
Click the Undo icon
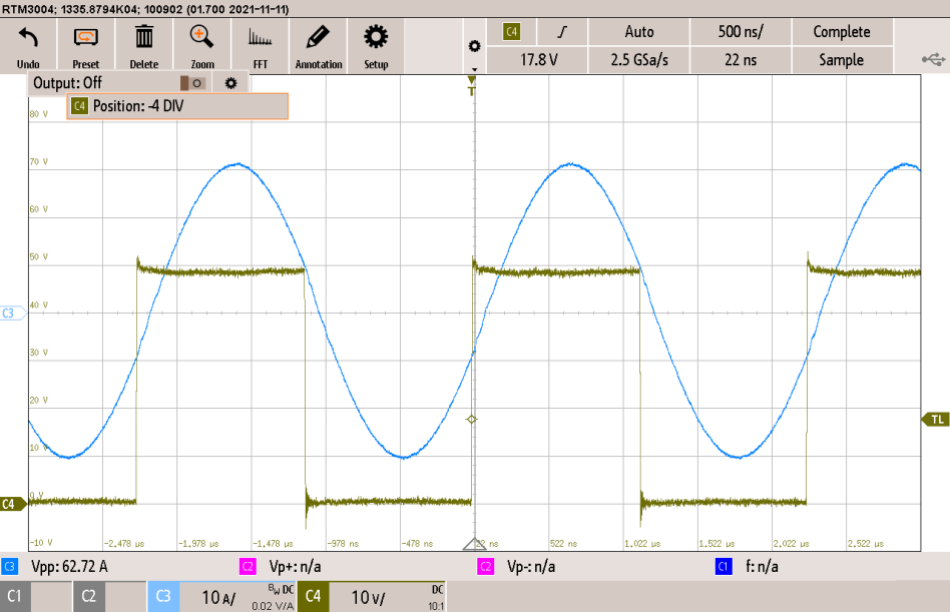(28, 46)
